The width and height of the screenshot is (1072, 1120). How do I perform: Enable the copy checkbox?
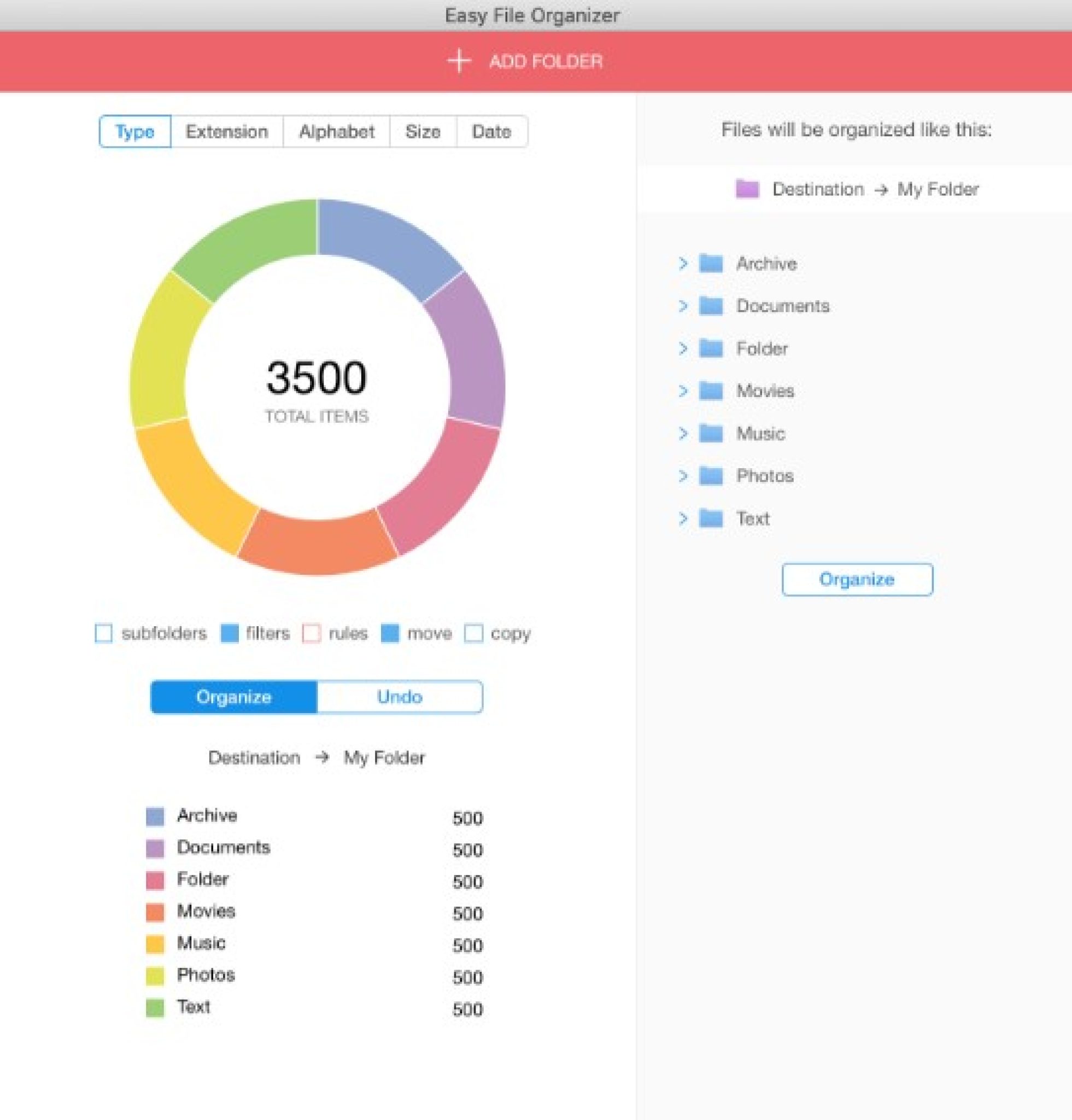point(473,633)
